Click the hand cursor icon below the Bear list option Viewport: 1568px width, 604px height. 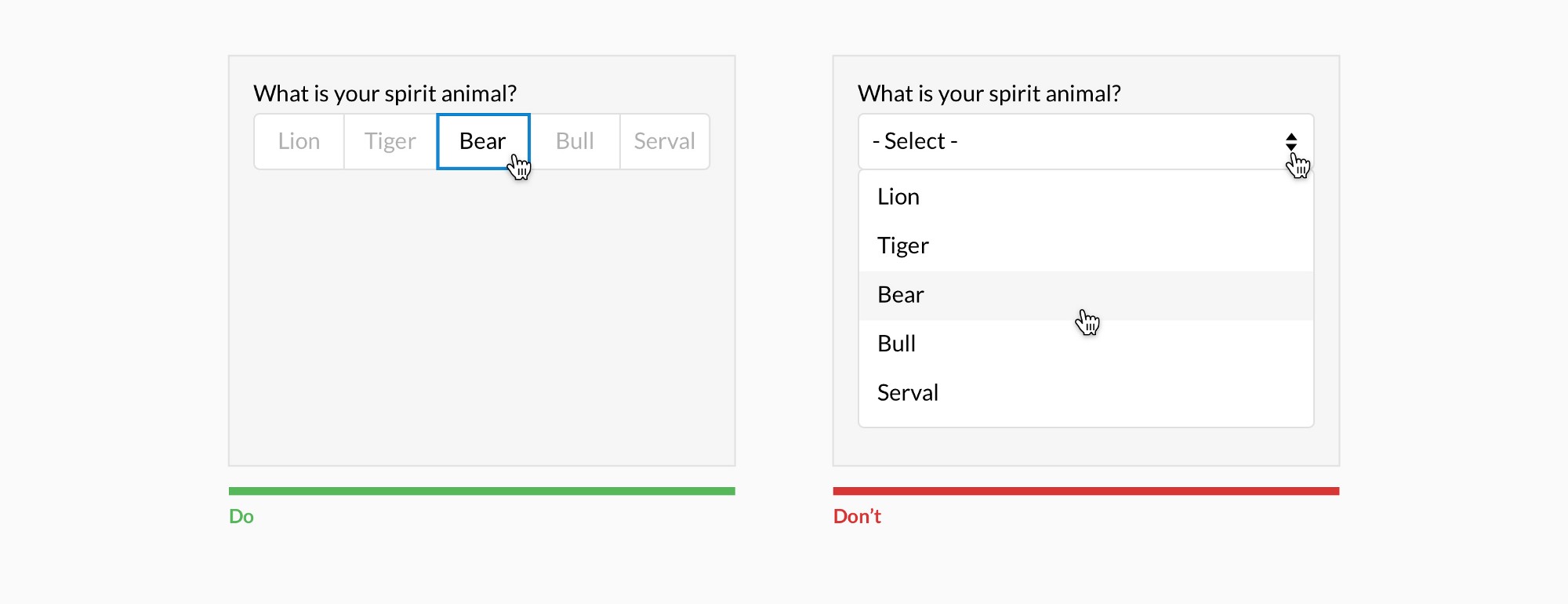tap(1087, 322)
